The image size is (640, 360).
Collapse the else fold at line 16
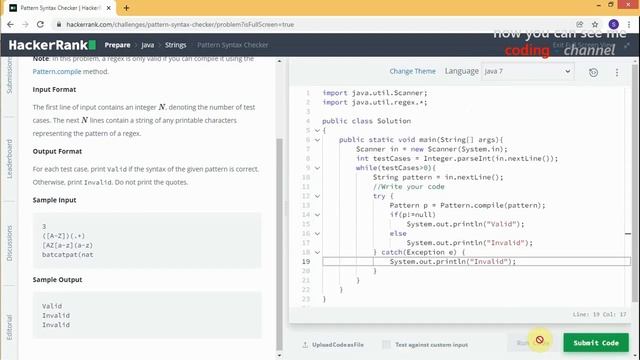click(317, 233)
